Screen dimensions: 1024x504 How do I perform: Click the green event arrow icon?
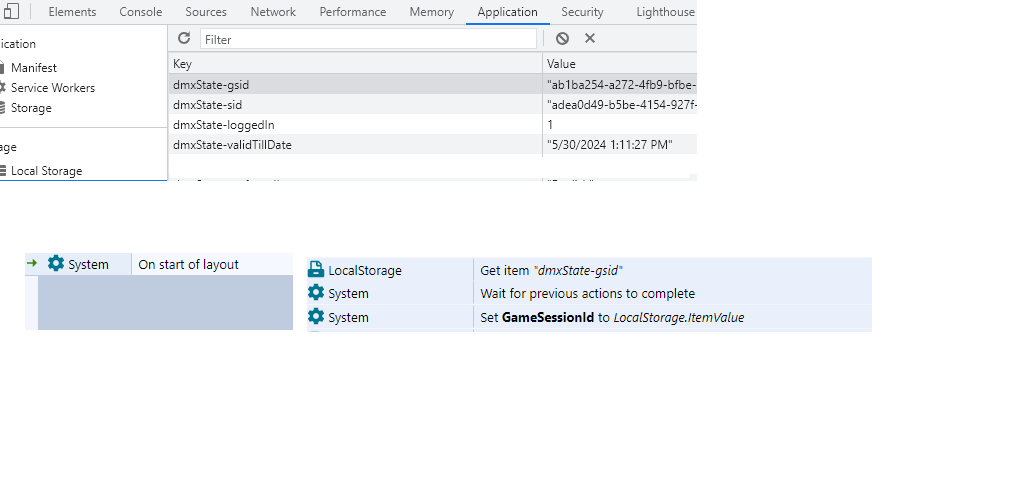32,264
